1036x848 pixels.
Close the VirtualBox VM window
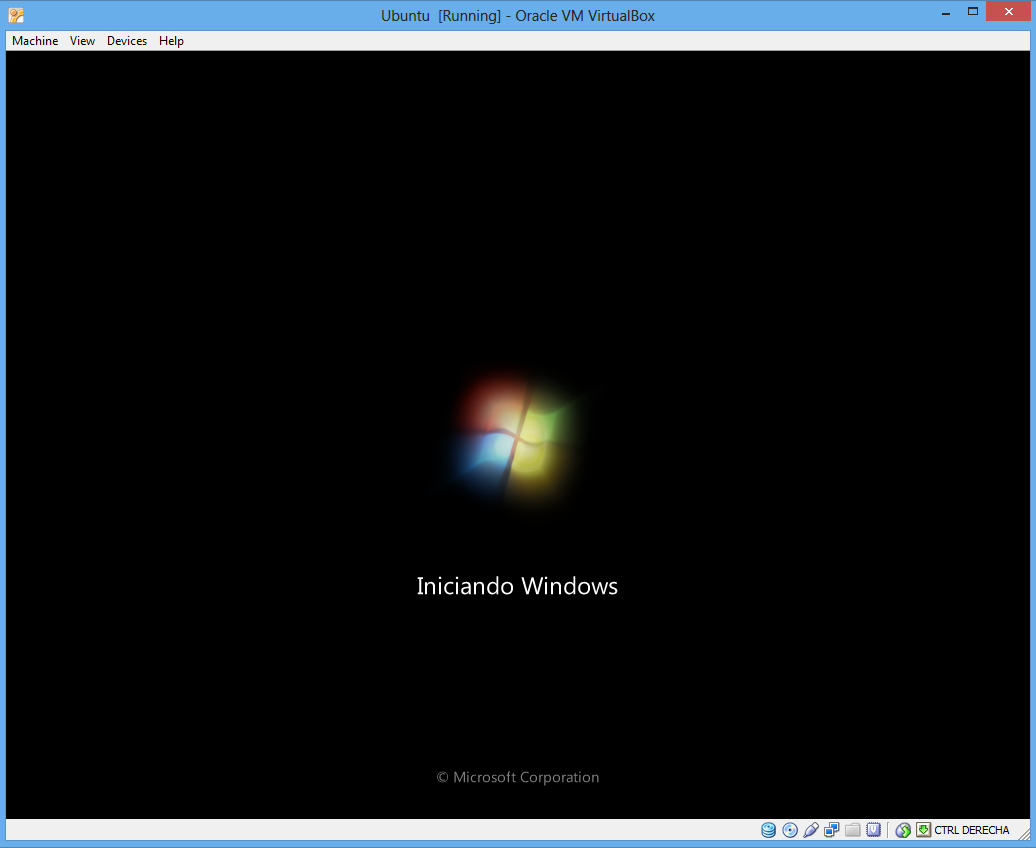point(1008,12)
